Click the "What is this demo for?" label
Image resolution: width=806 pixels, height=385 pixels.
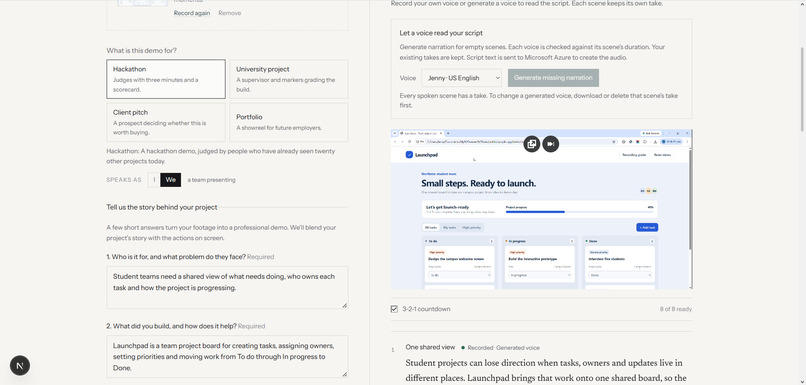coord(141,50)
